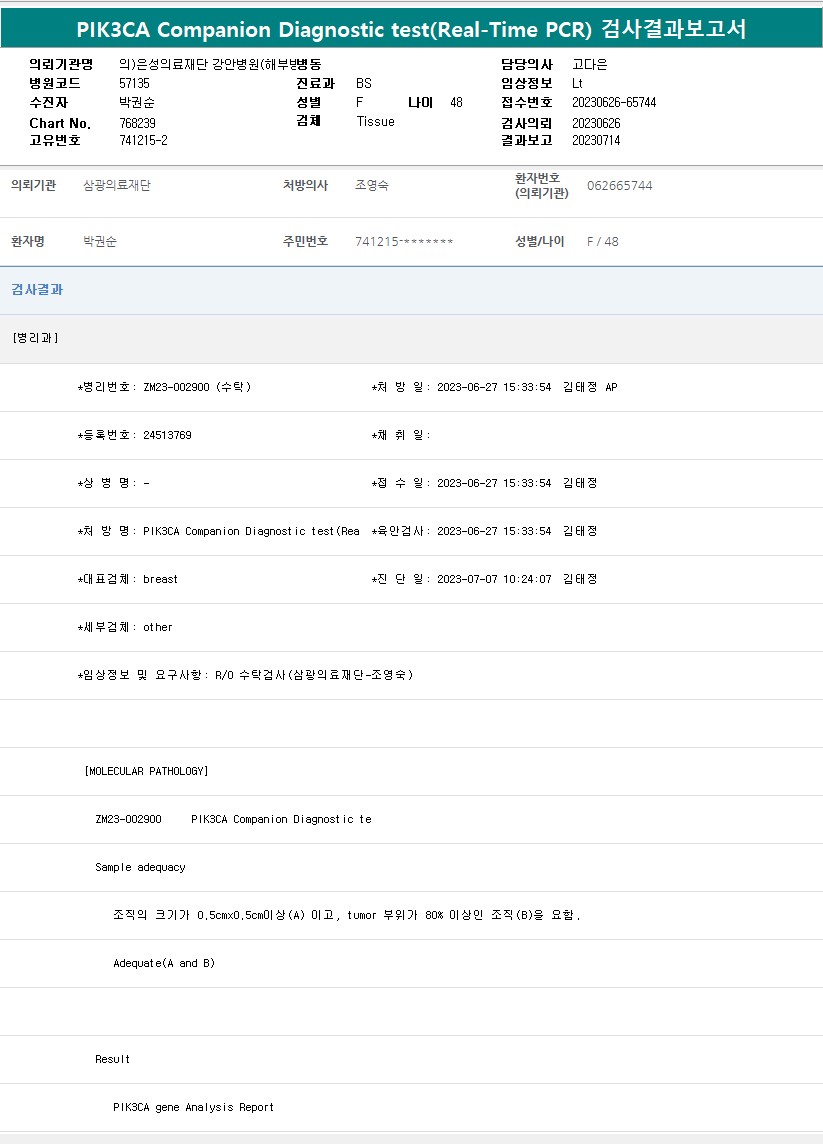This screenshot has height=1144, width=823.
Task: Click specimen type value Tissue
Action: click(375, 121)
